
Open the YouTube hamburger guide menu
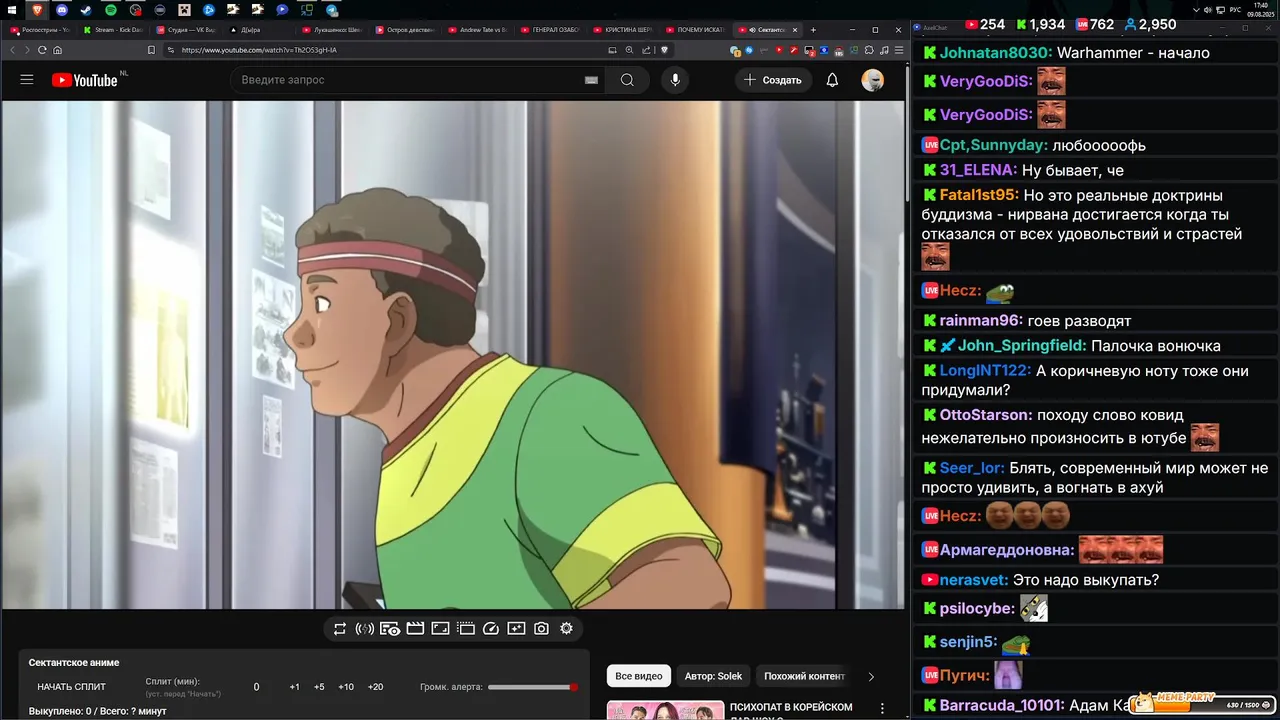point(27,80)
